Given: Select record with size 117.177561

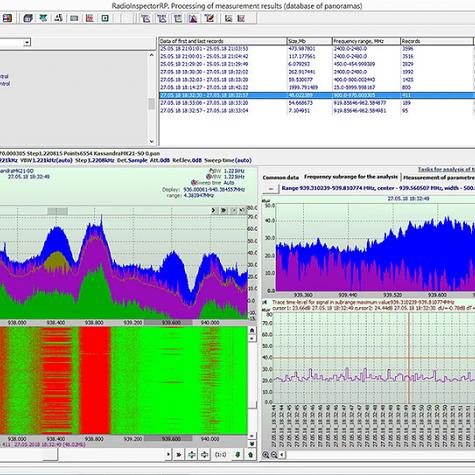Looking at the screenshot, I should pos(316,56).
